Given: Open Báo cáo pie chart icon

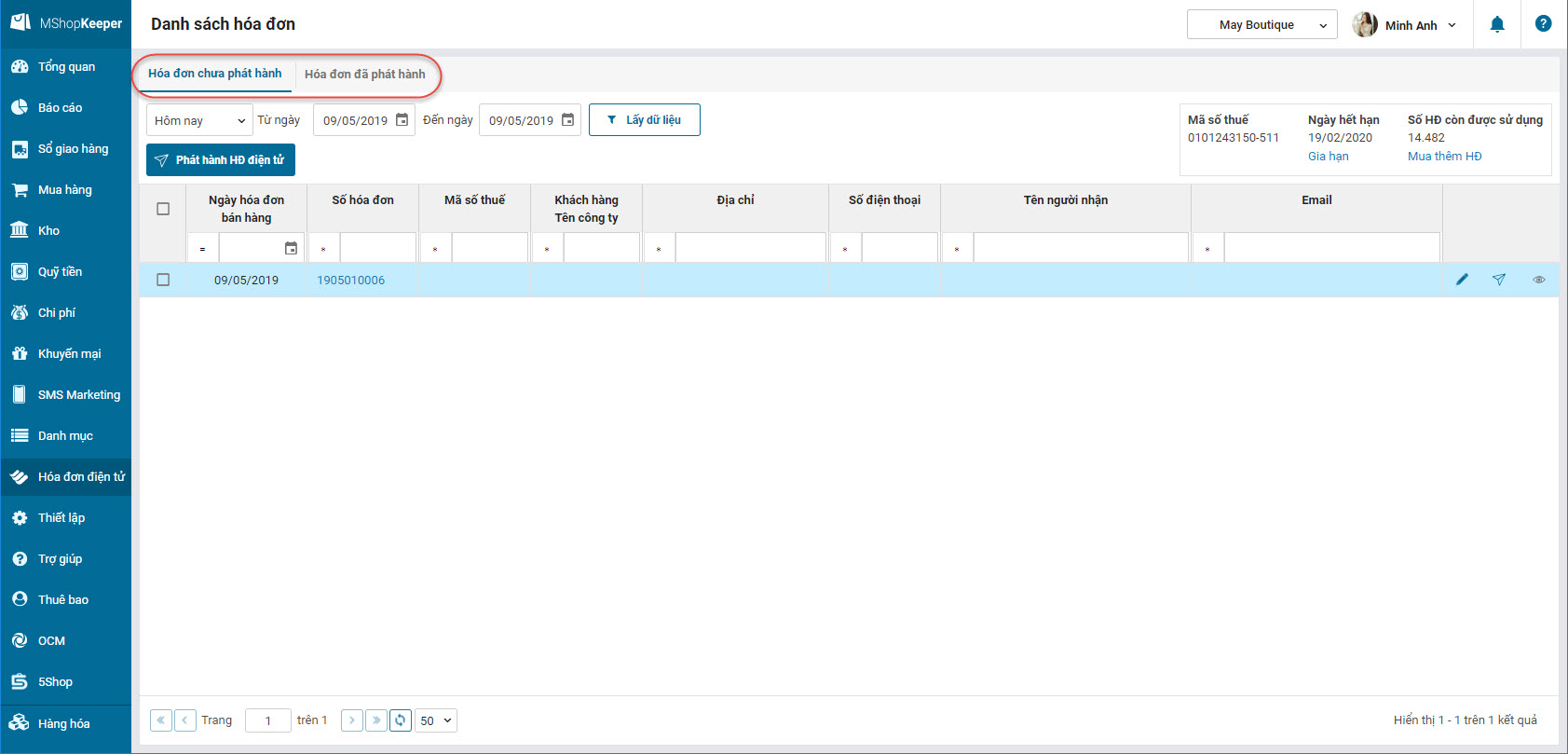Looking at the screenshot, I should coord(20,108).
